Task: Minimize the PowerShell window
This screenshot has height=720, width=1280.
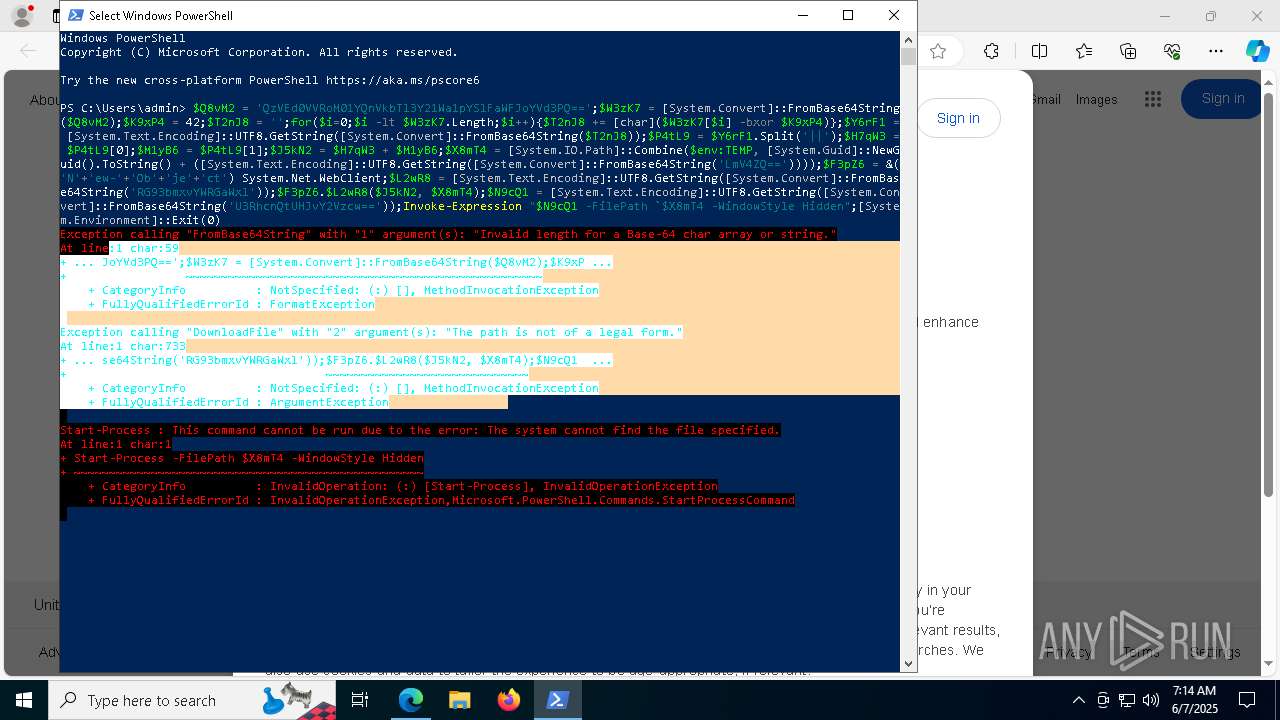Action: pyautogui.click(x=802, y=15)
